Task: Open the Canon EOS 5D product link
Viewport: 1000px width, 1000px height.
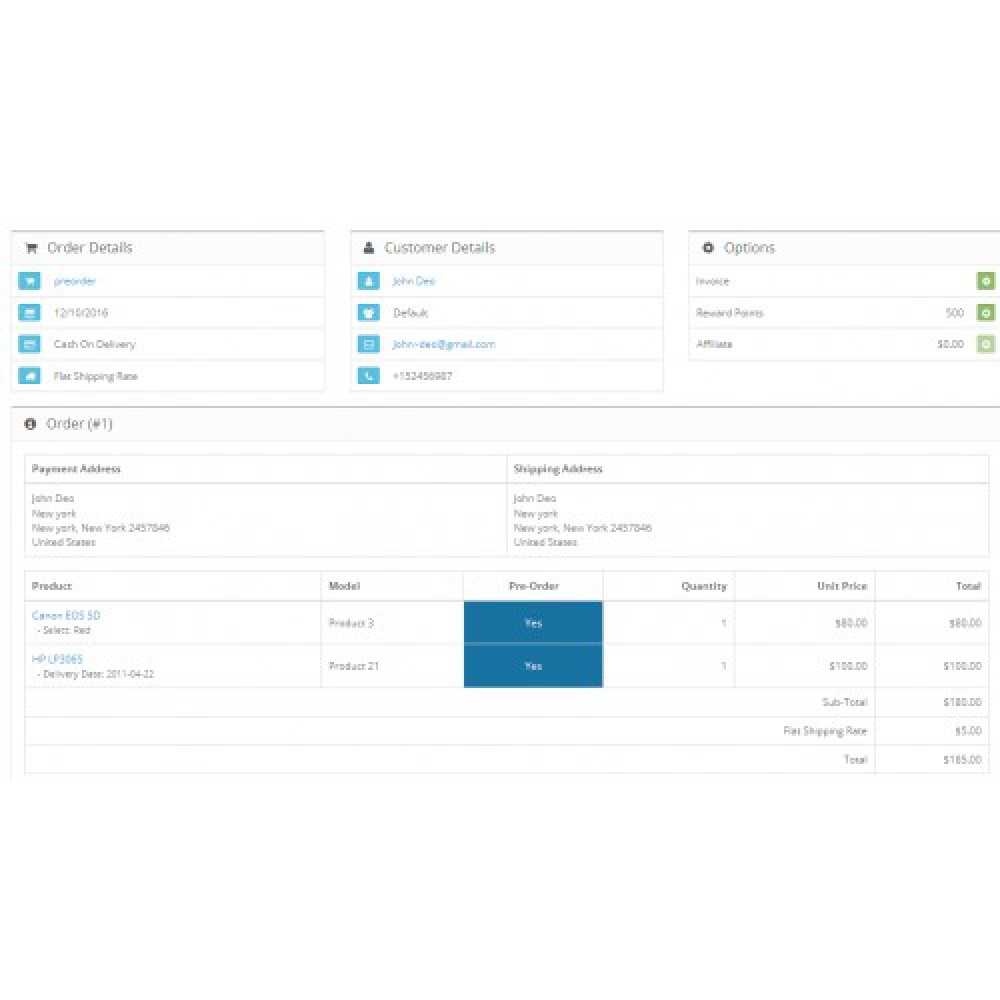Action: [66, 615]
